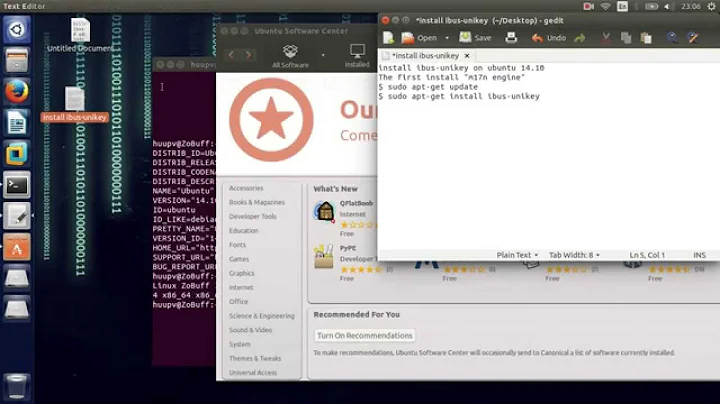The width and height of the screenshot is (720, 404).
Task: Open Developer Tools category
Action: tap(253, 217)
